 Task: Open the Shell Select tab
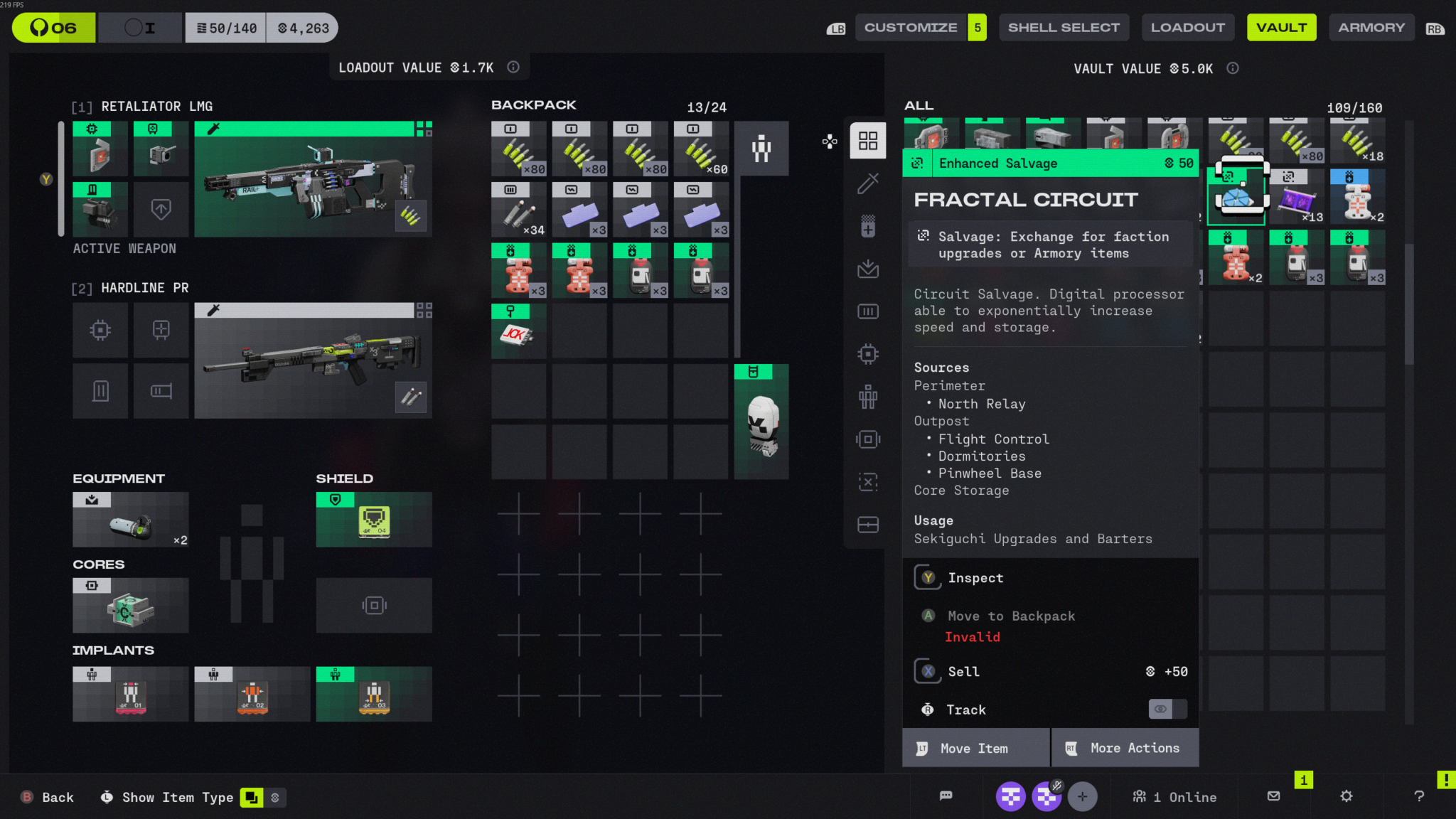[x=1063, y=28]
